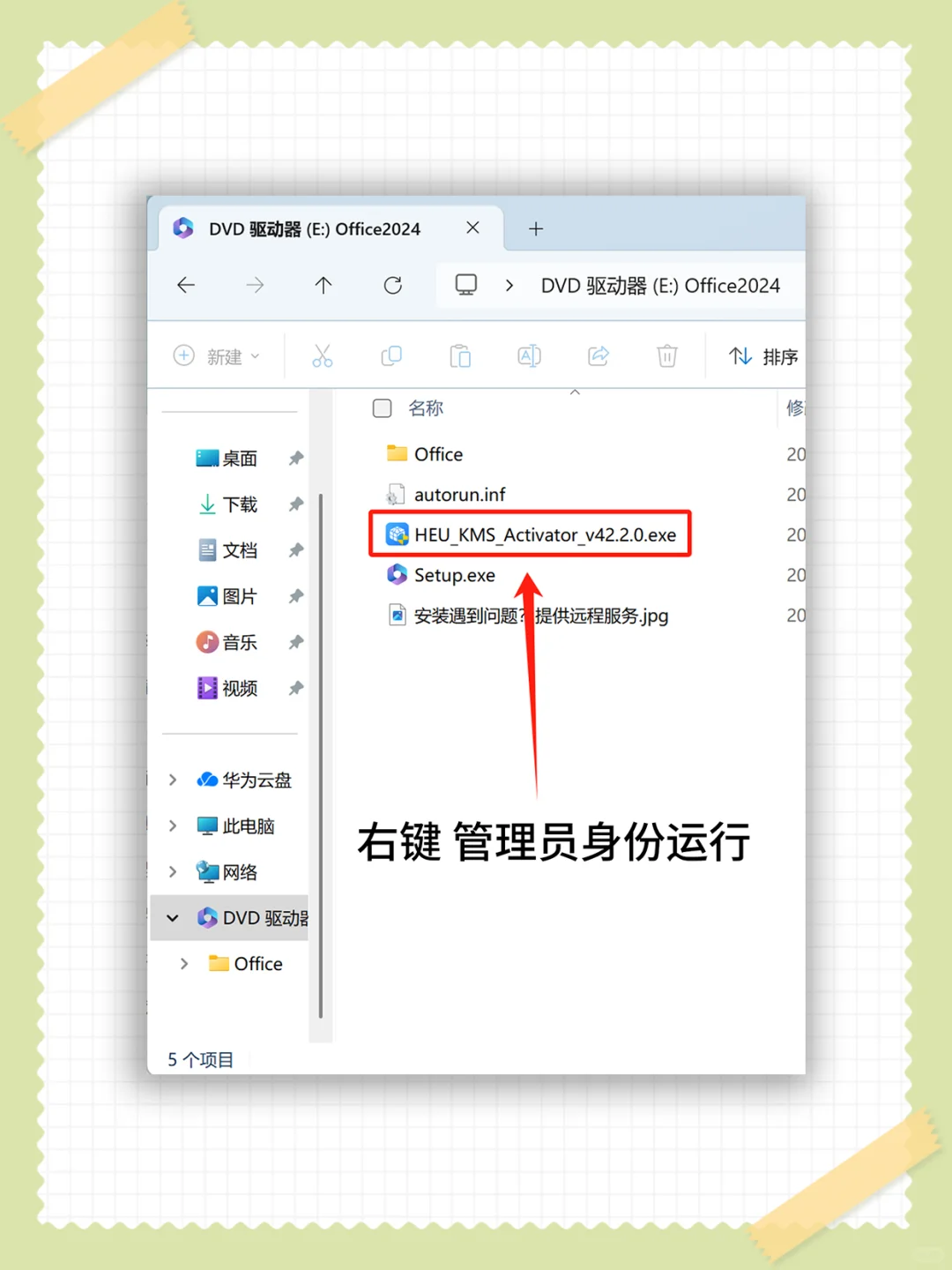Open the Office folder in file list
Image resolution: width=952 pixels, height=1270 pixels.
coord(438,453)
